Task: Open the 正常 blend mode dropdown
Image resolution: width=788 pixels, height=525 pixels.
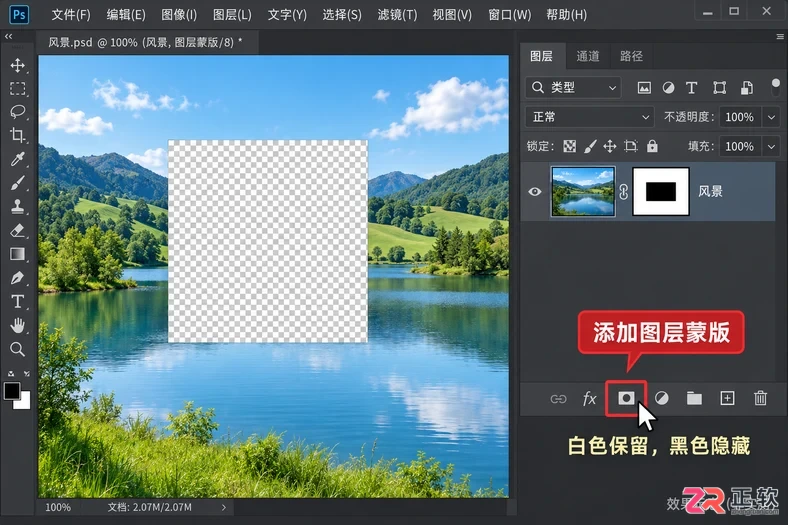Action: (x=589, y=117)
